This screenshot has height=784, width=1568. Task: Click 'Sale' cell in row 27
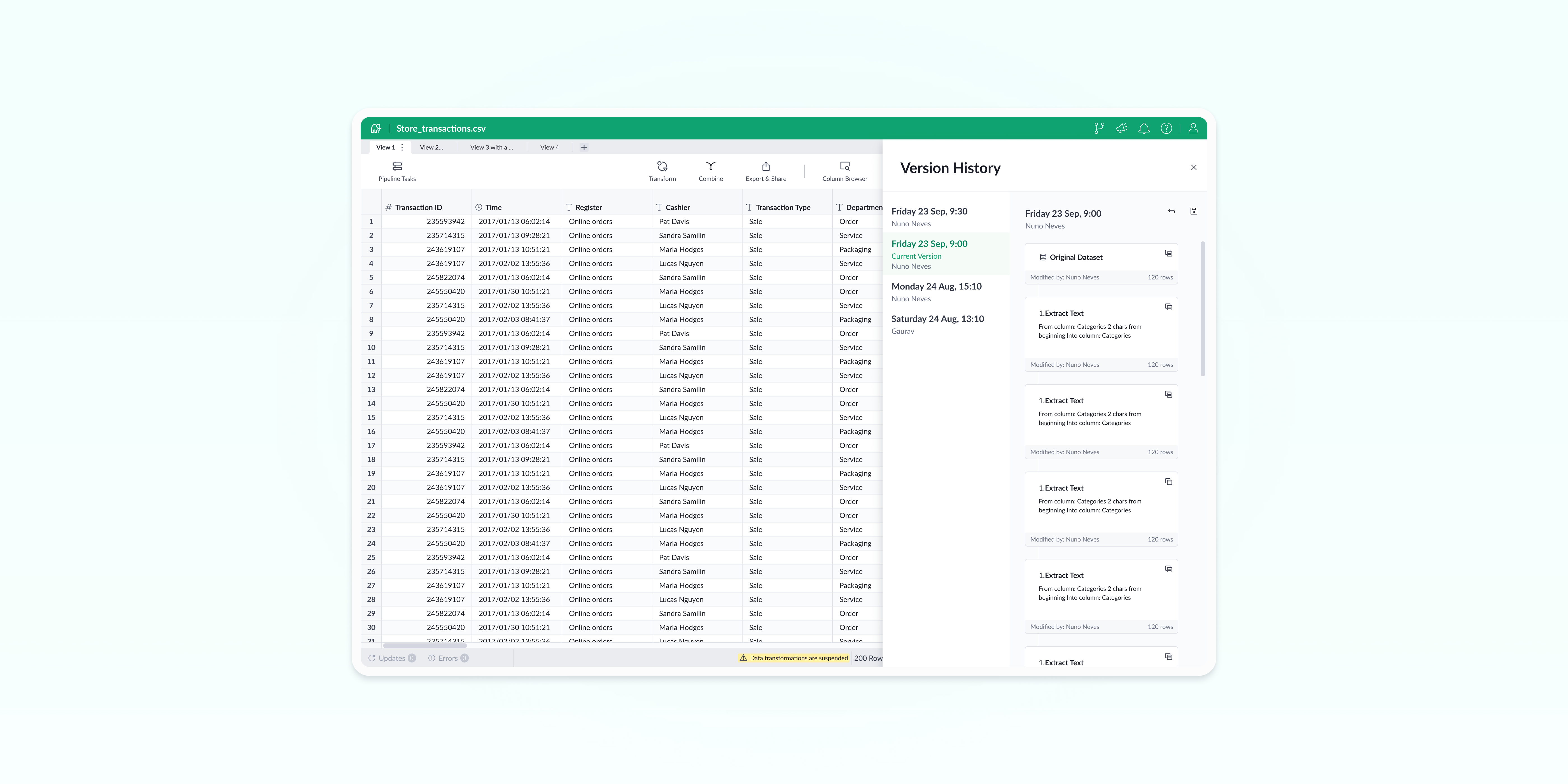[x=787, y=585]
